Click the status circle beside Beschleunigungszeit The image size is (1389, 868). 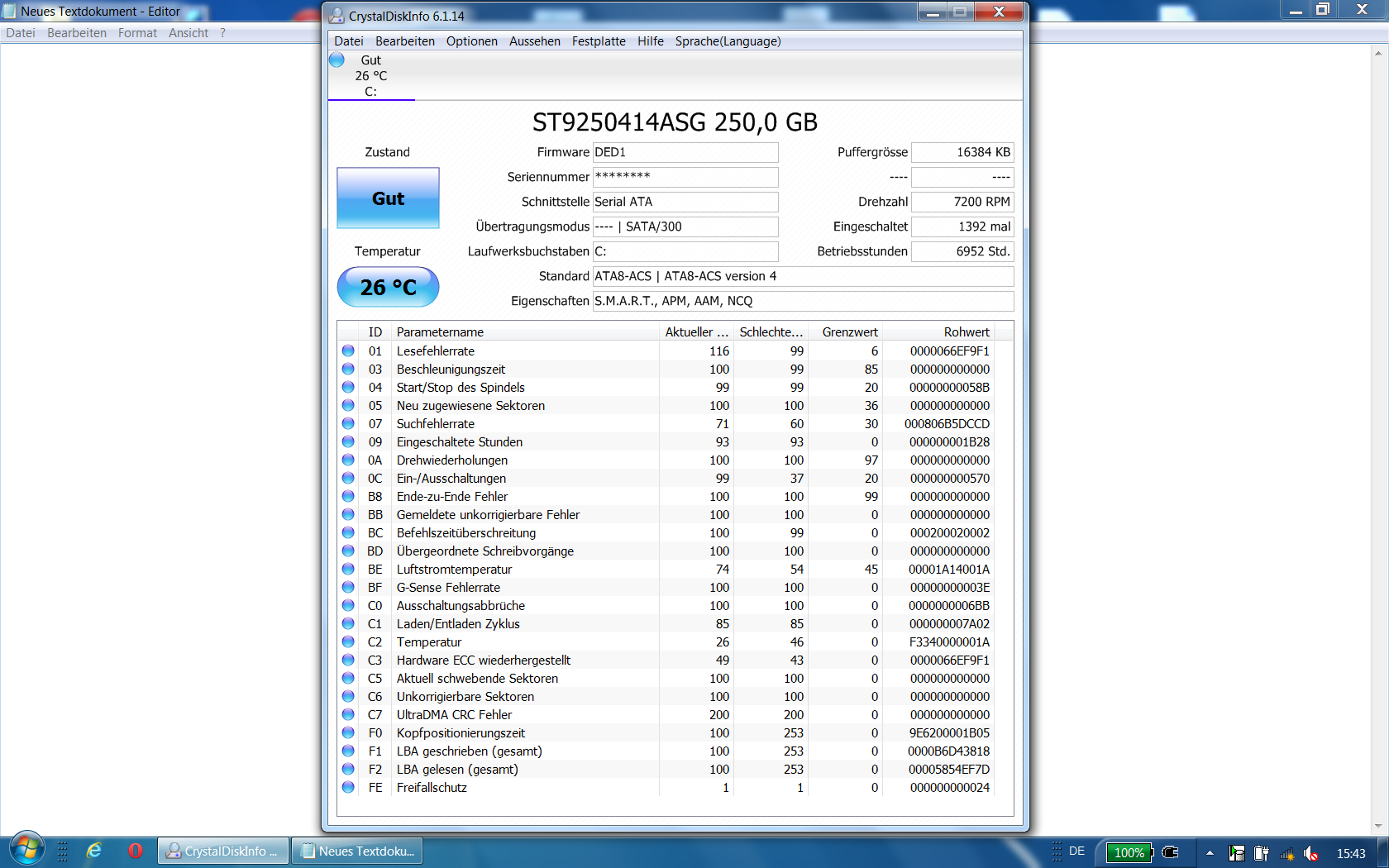pos(348,369)
